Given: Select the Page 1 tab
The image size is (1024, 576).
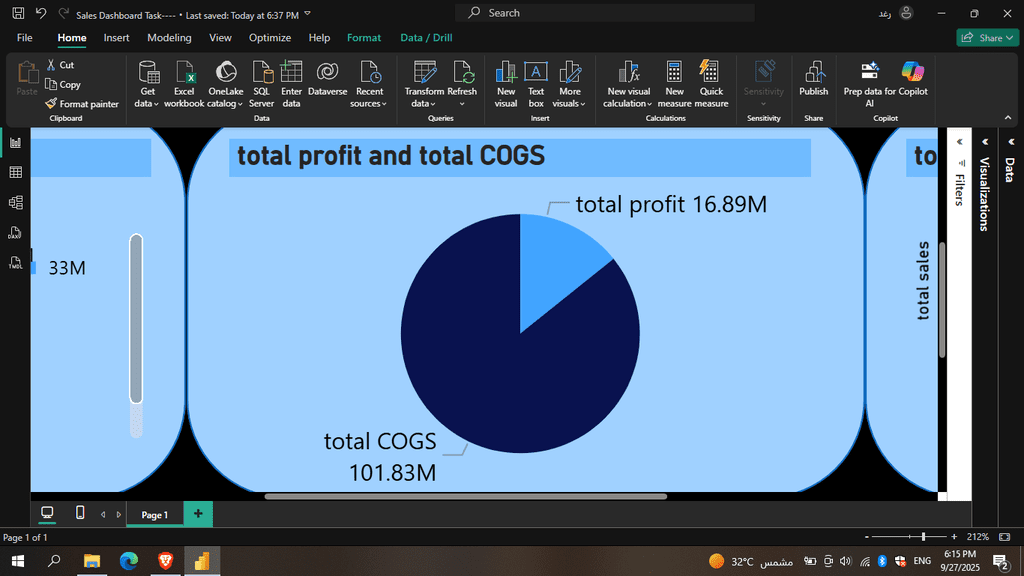Looking at the screenshot, I should click(x=155, y=515).
